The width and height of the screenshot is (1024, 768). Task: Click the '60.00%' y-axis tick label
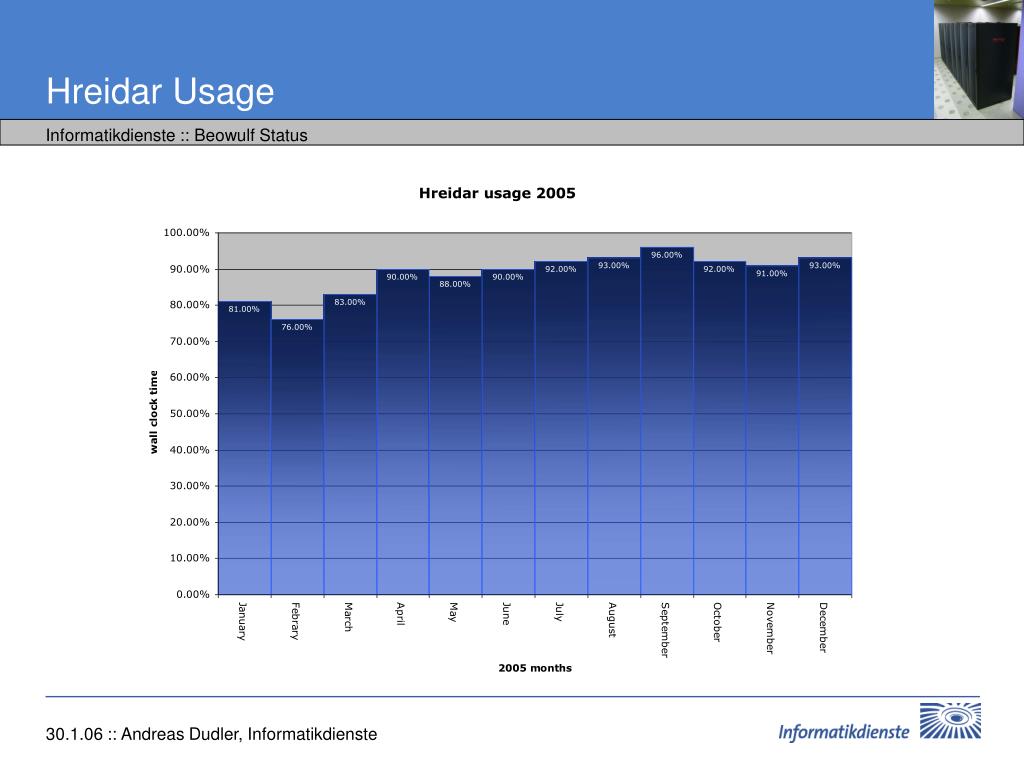(x=189, y=377)
